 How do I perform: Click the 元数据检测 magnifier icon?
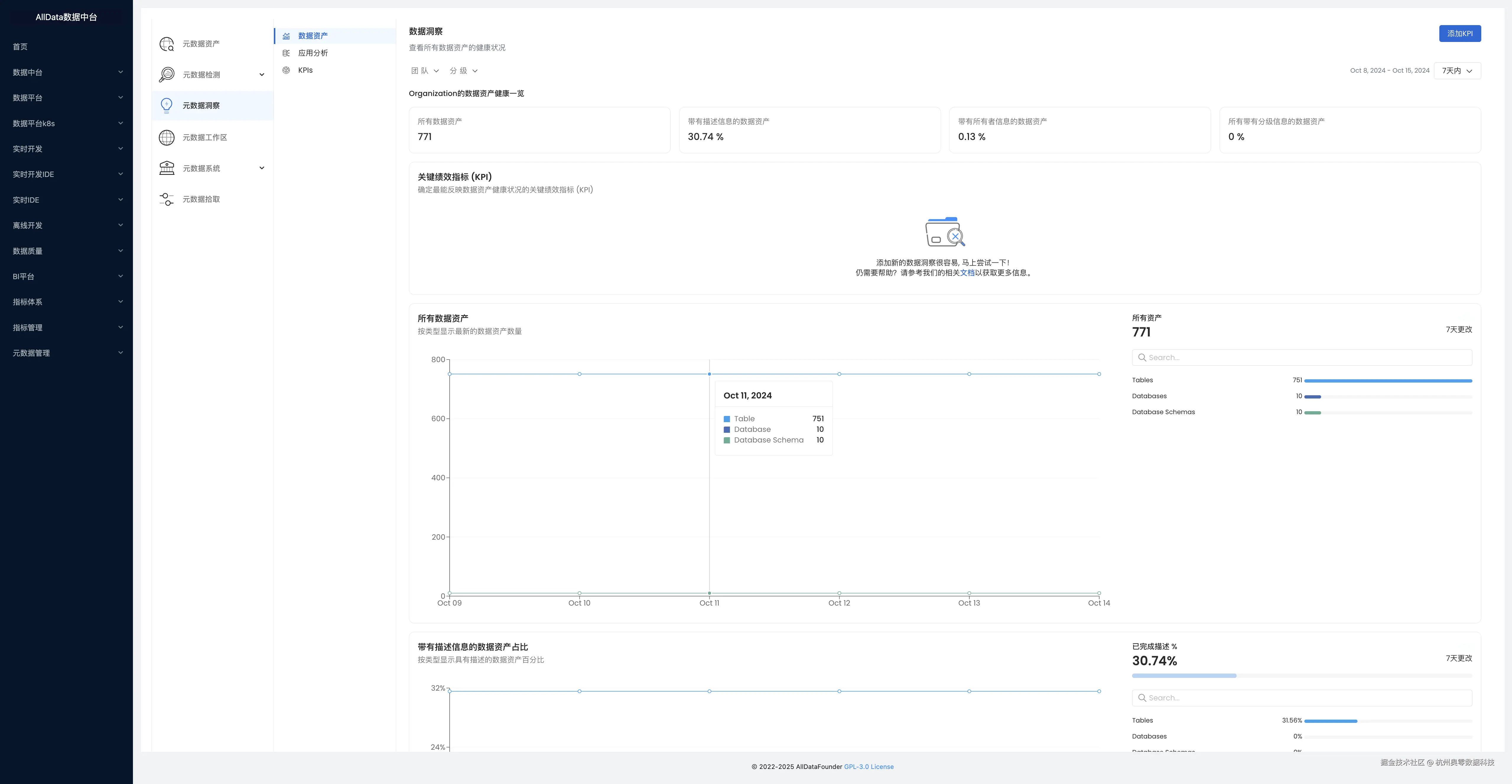[167, 74]
